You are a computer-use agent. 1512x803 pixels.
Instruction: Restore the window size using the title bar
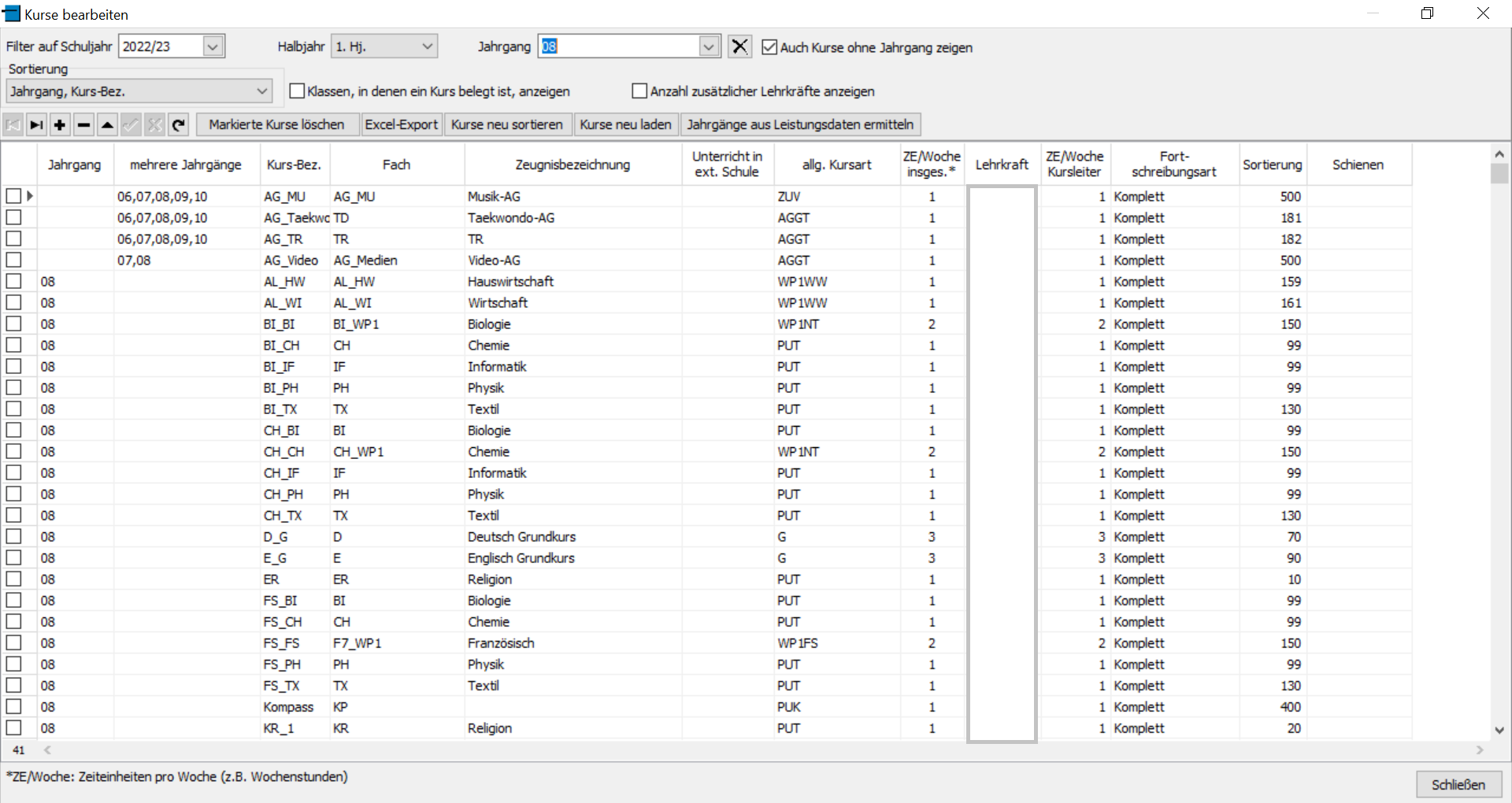click(x=1427, y=13)
